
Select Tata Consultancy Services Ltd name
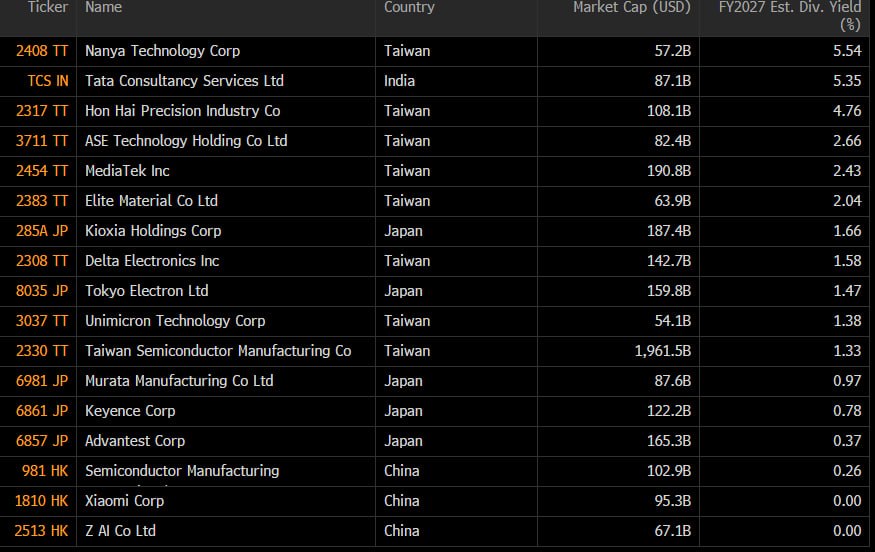click(184, 81)
